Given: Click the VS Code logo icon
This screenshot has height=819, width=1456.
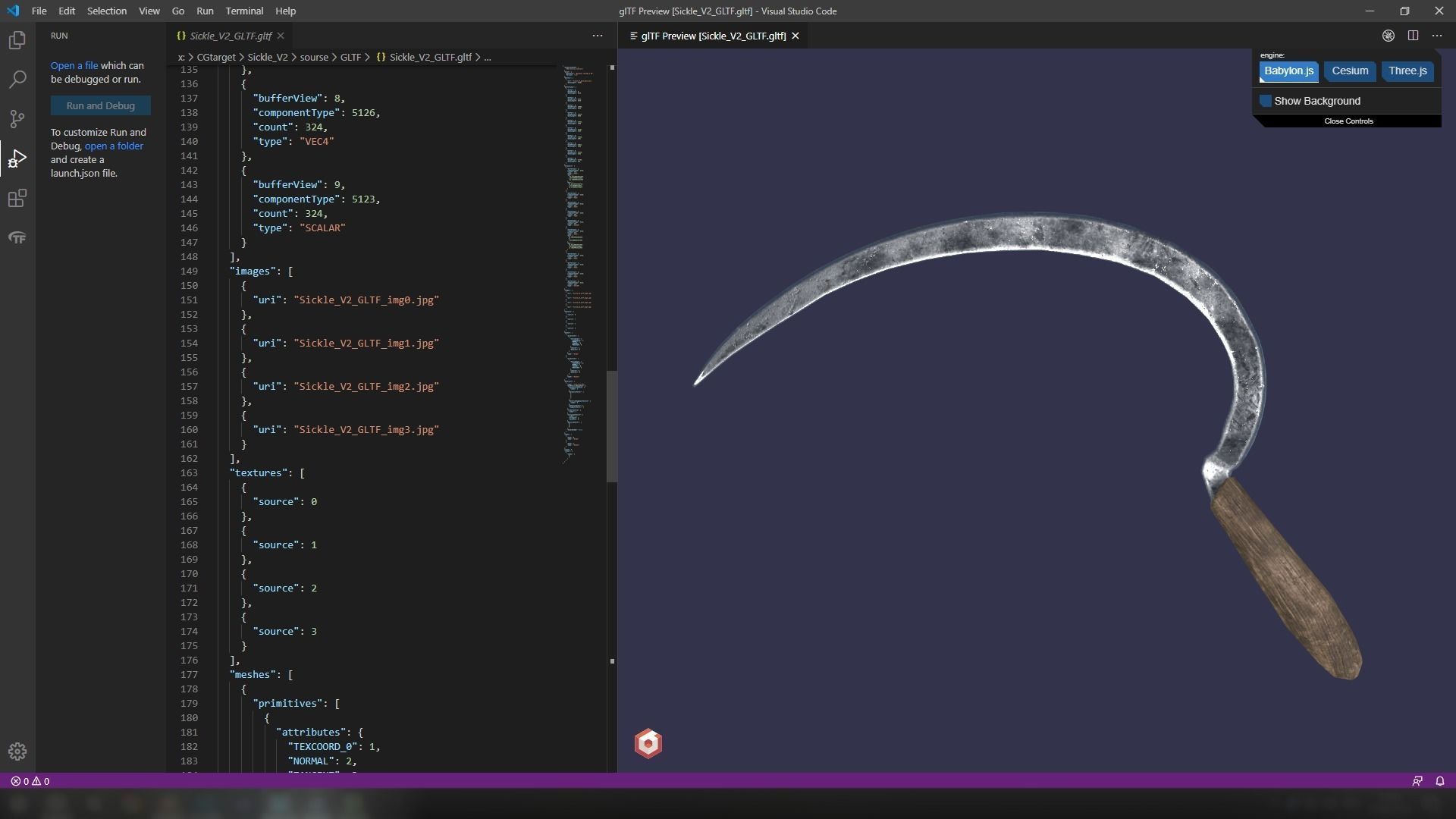Looking at the screenshot, I should click(x=13, y=11).
